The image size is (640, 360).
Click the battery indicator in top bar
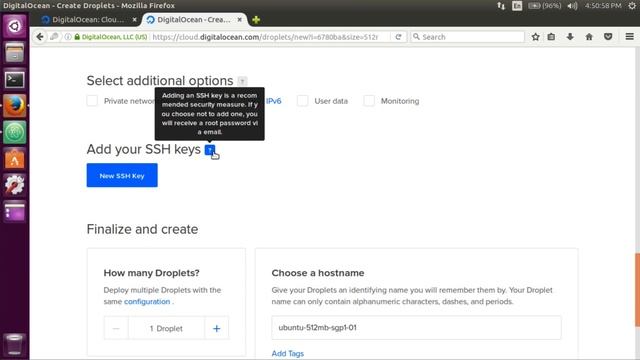click(544, 6)
